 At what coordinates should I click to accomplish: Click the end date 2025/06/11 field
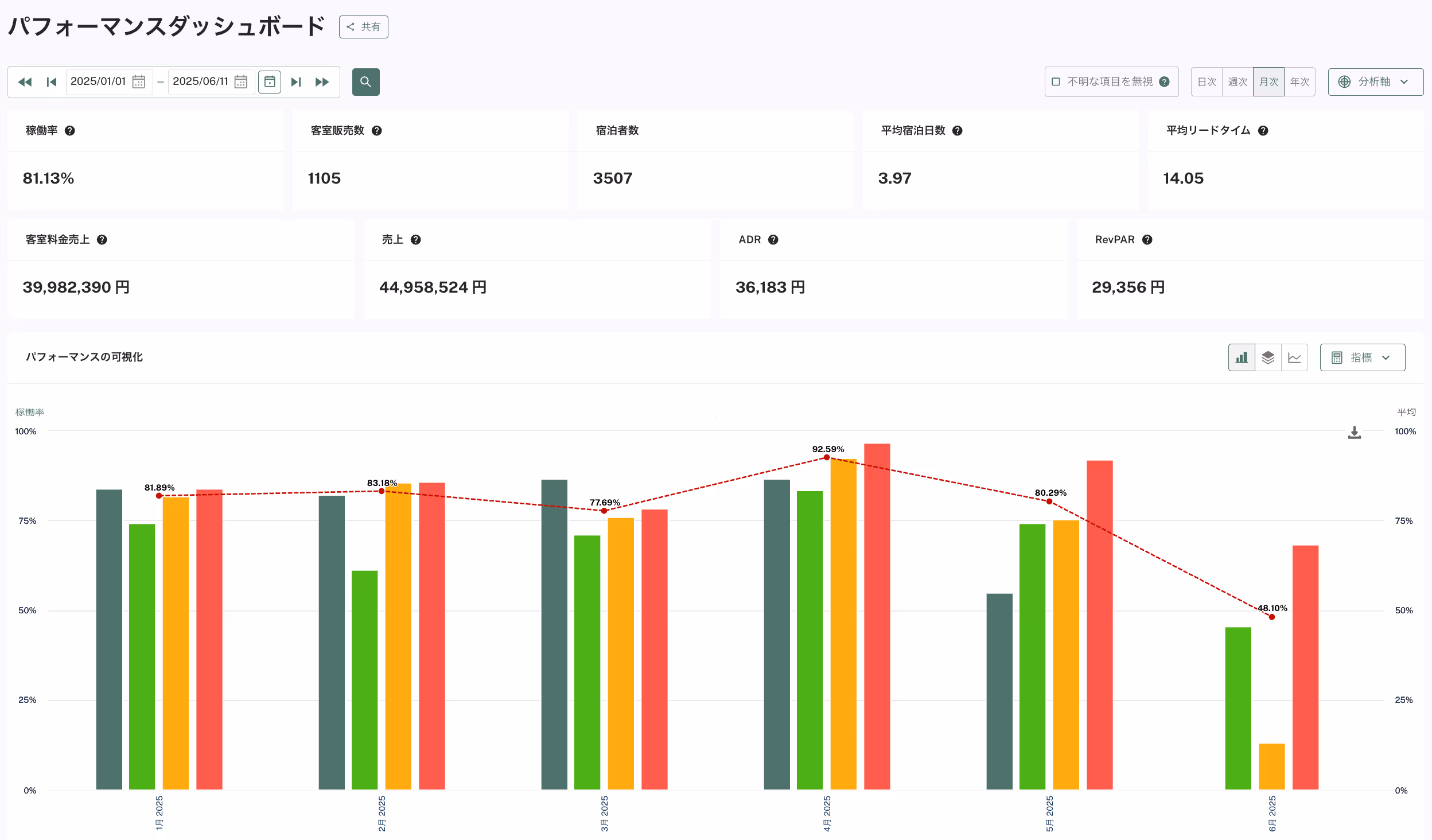(201, 82)
